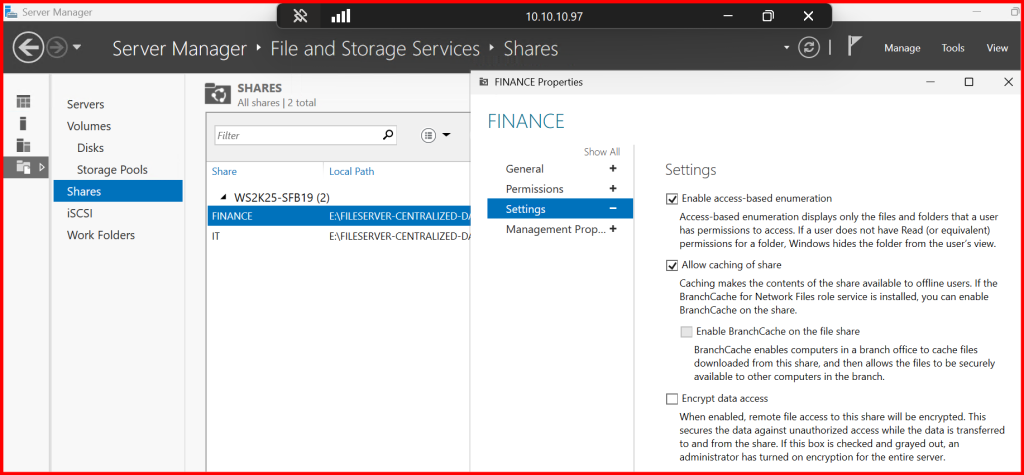Open Dashboard icon in left rail
The height and width of the screenshot is (475, 1024).
[x=23, y=101]
